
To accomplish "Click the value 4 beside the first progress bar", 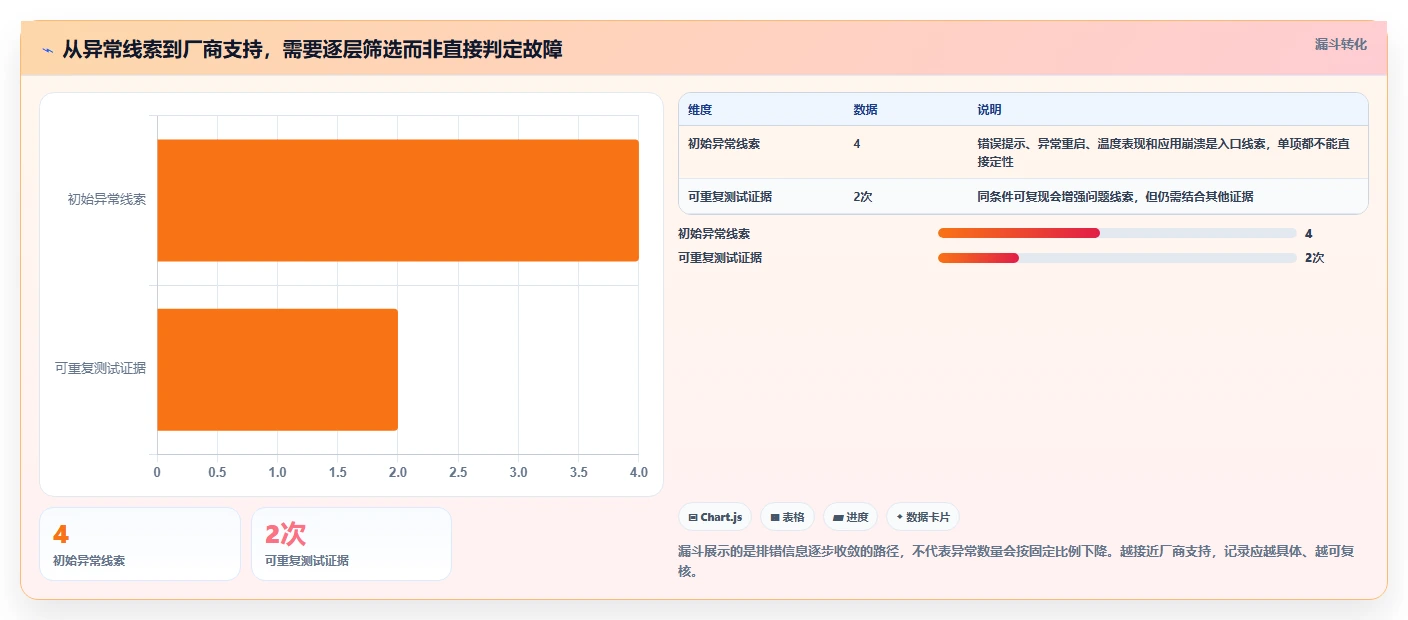I will 1309,233.
